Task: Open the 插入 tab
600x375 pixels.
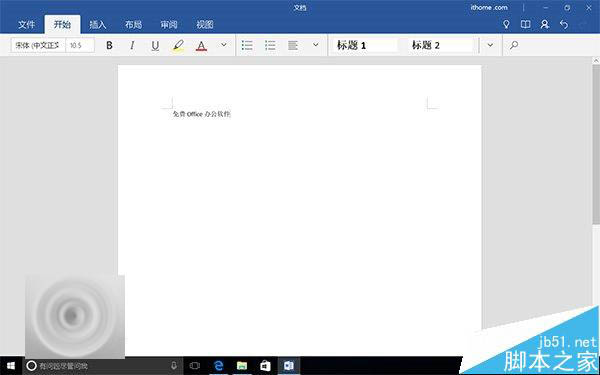Action: (x=98, y=24)
